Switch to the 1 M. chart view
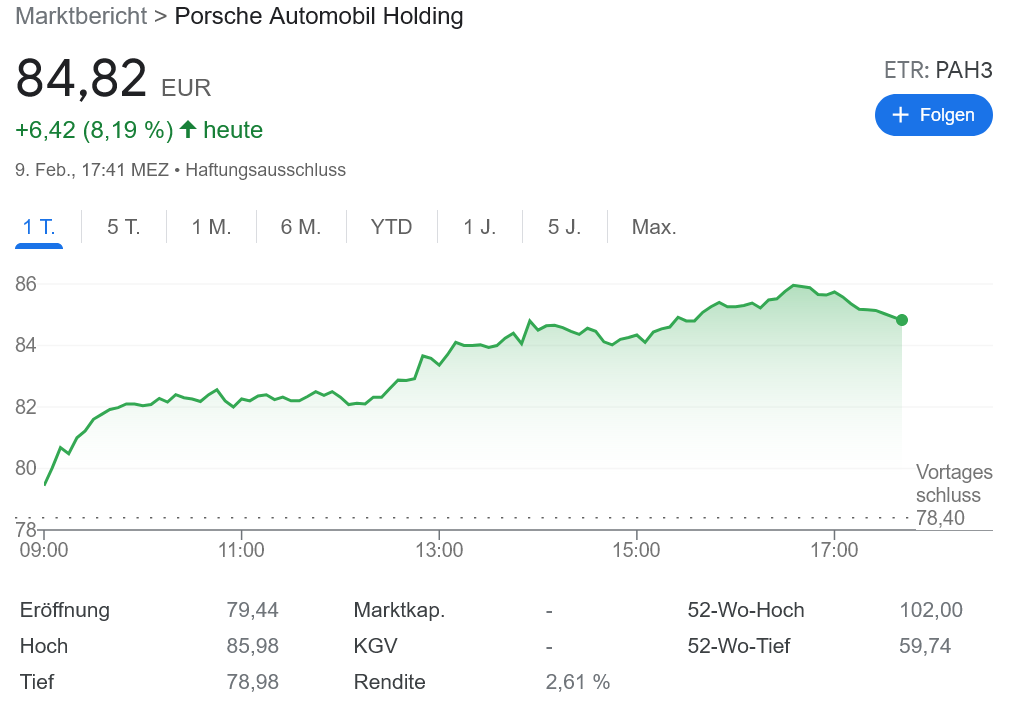 [x=209, y=227]
